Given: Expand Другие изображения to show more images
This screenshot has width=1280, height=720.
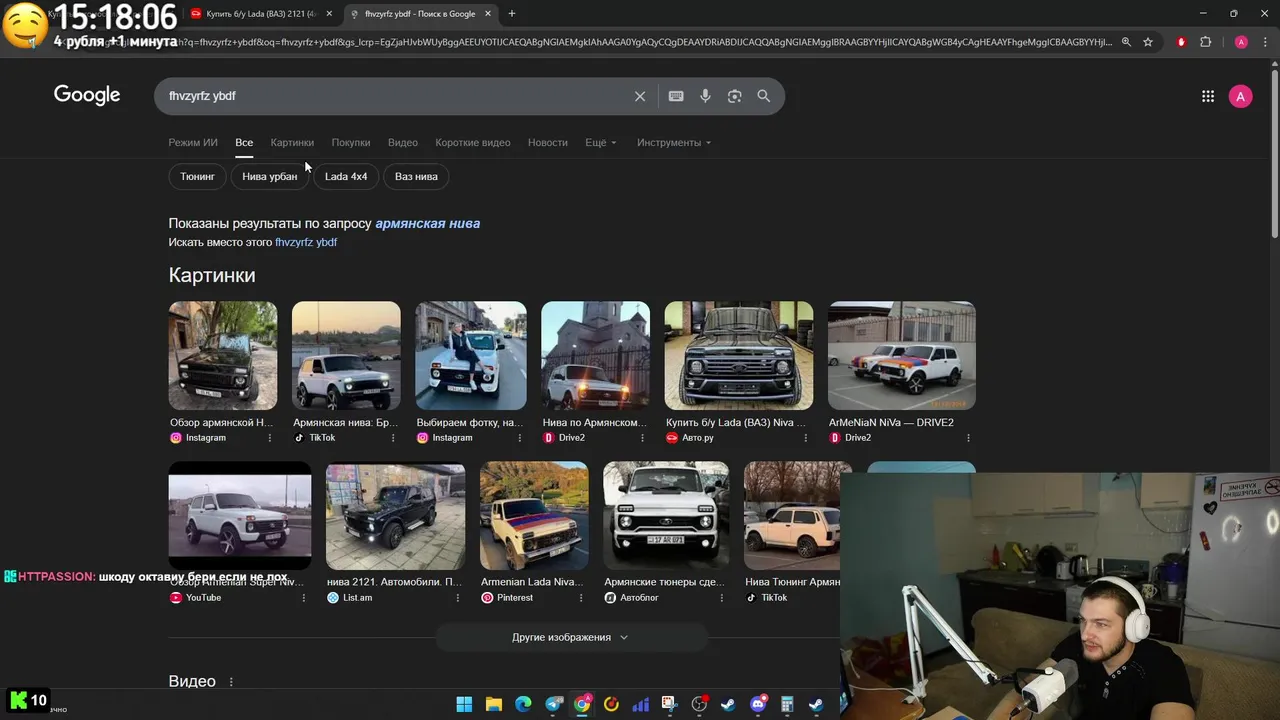Looking at the screenshot, I should (x=571, y=637).
